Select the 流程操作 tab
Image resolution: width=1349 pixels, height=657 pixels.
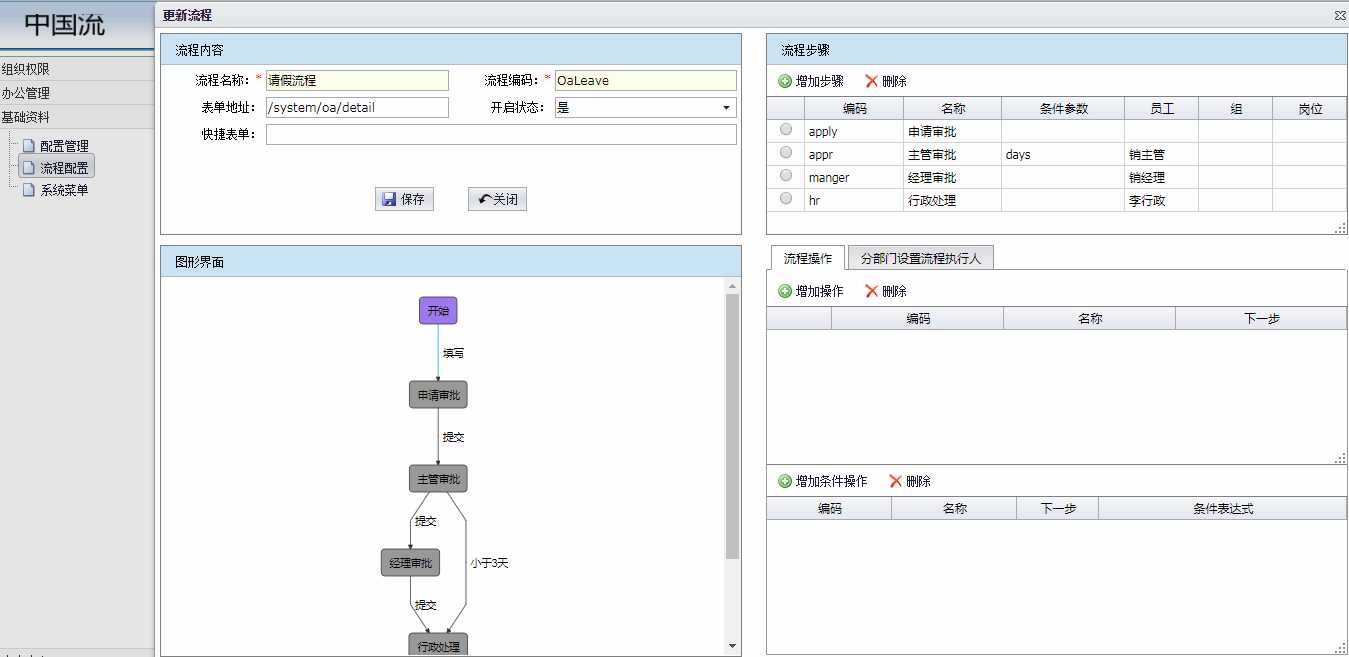[x=807, y=258]
